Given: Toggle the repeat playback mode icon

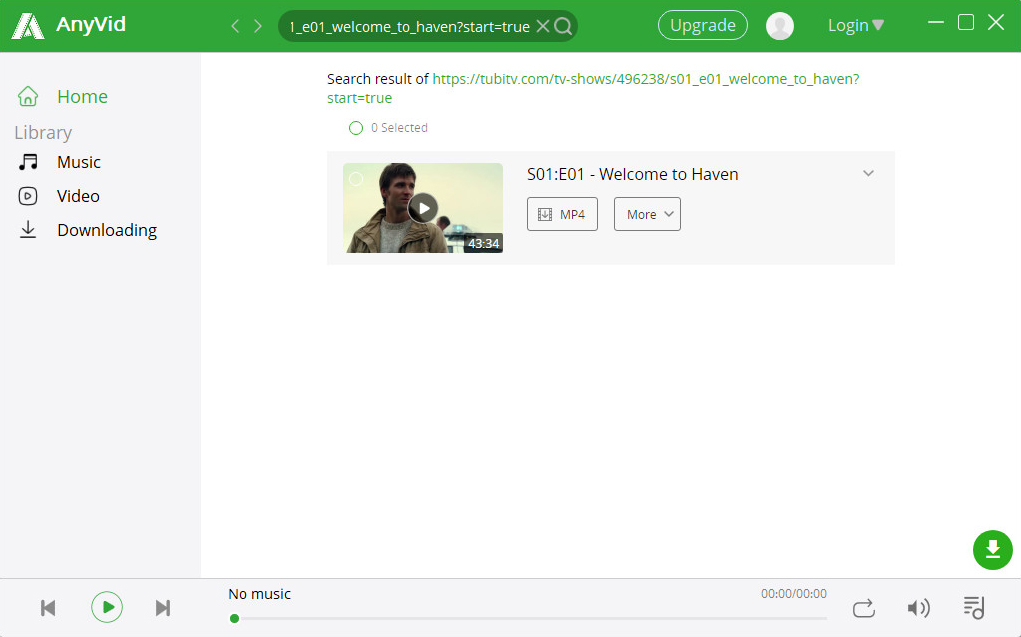Looking at the screenshot, I should coord(863,608).
